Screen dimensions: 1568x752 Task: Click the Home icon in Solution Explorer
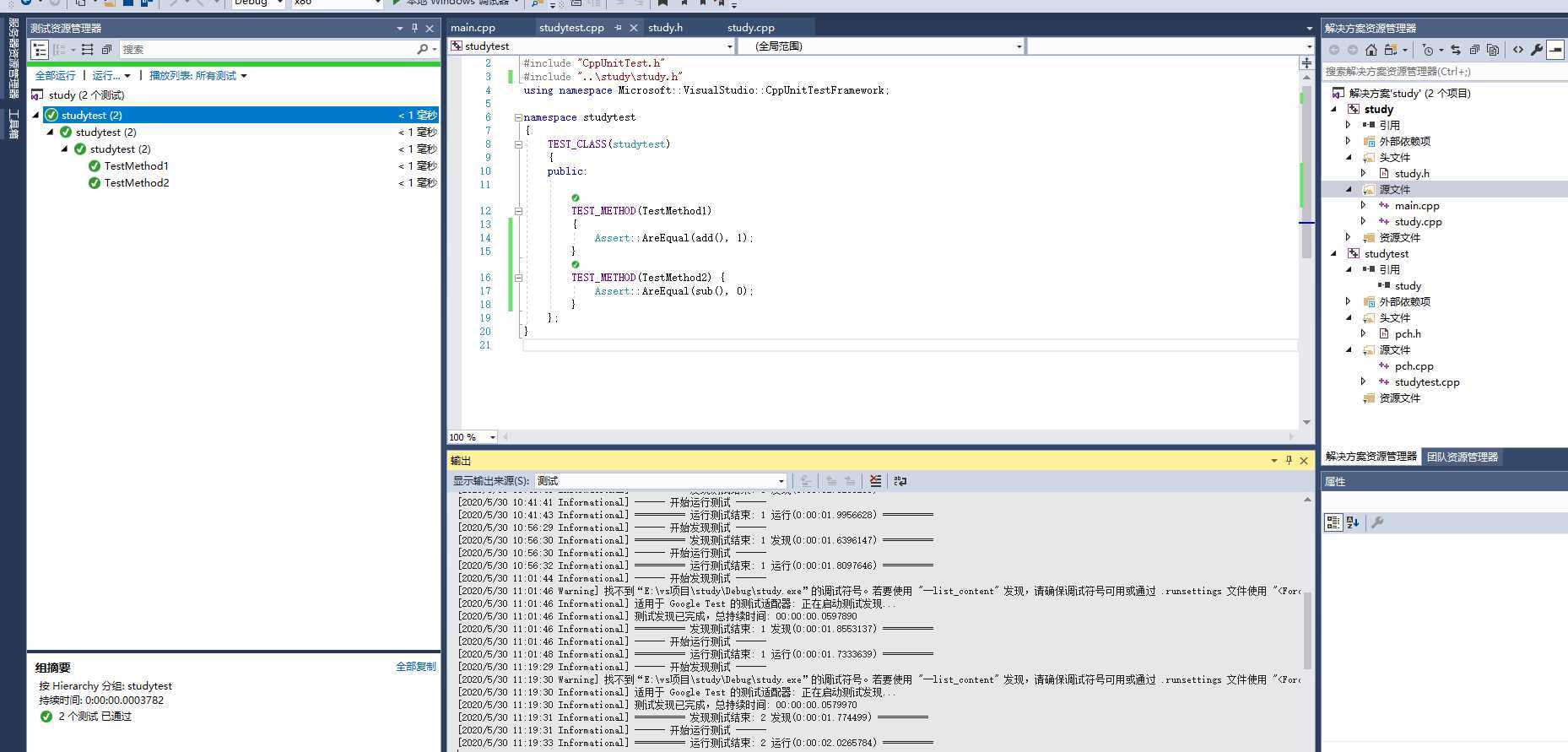point(1371,50)
